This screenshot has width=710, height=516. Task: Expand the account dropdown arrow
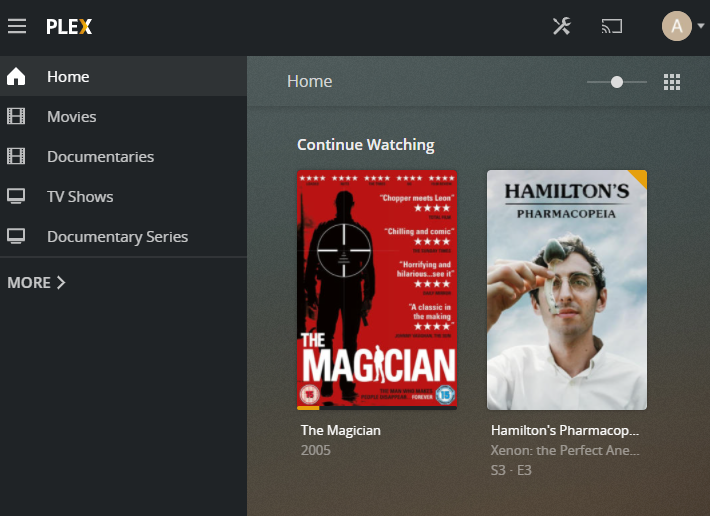point(700,26)
